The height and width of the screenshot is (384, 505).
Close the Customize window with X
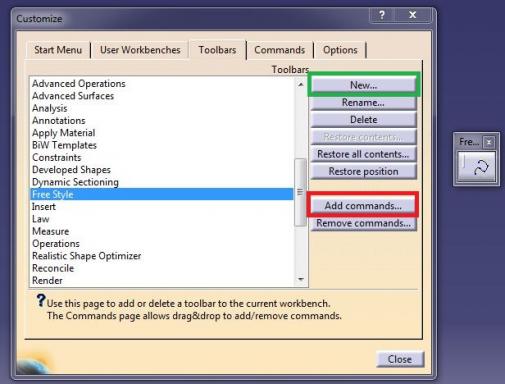coord(413,15)
